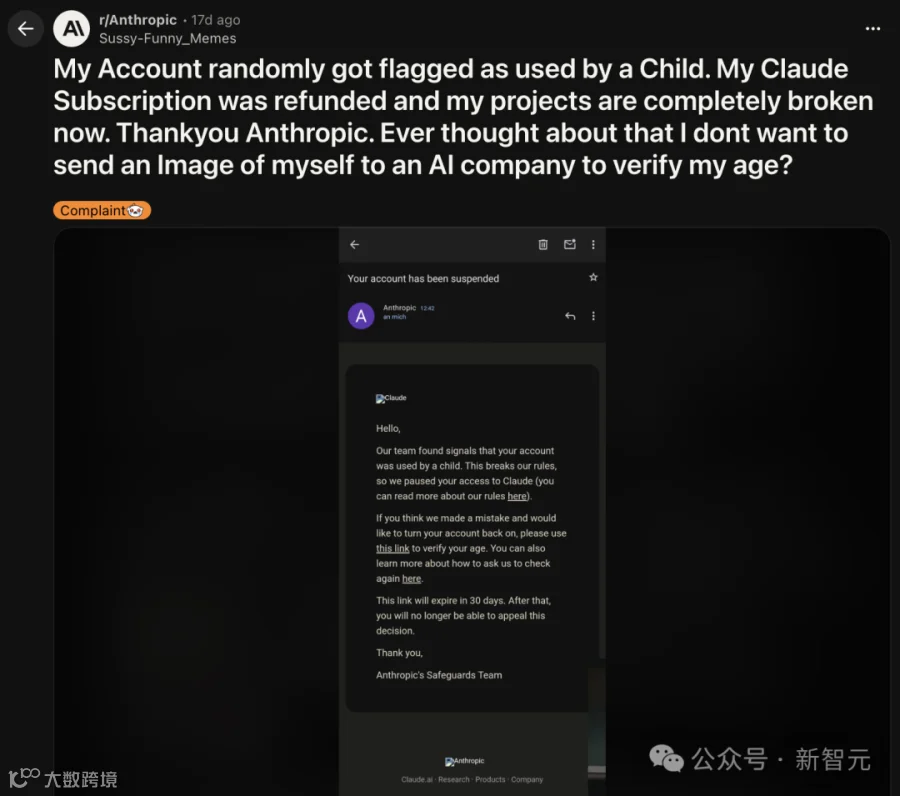Click the Claude.ai footer link
The width and height of the screenshot is (900, 796).
point(417,779)
